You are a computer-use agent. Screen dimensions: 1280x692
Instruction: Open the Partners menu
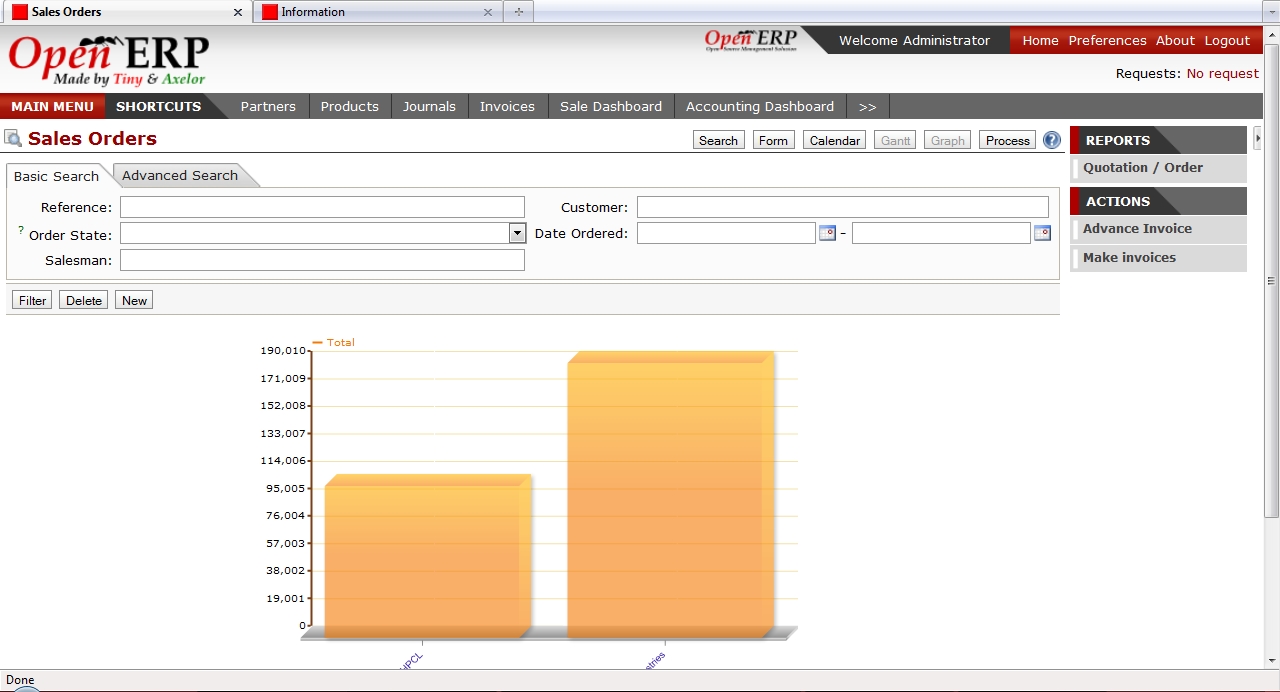268,106
